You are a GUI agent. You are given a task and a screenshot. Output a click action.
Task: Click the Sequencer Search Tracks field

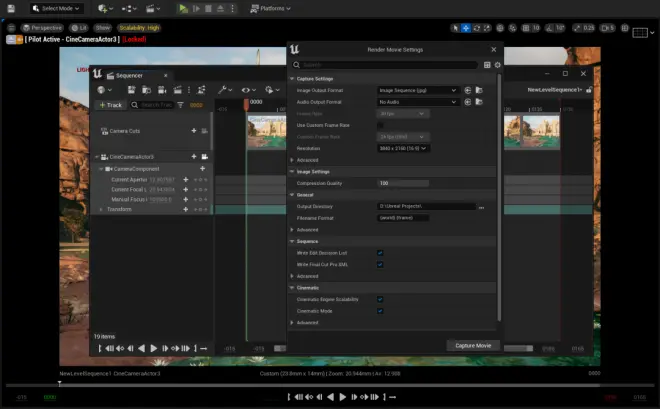[152, 105]
